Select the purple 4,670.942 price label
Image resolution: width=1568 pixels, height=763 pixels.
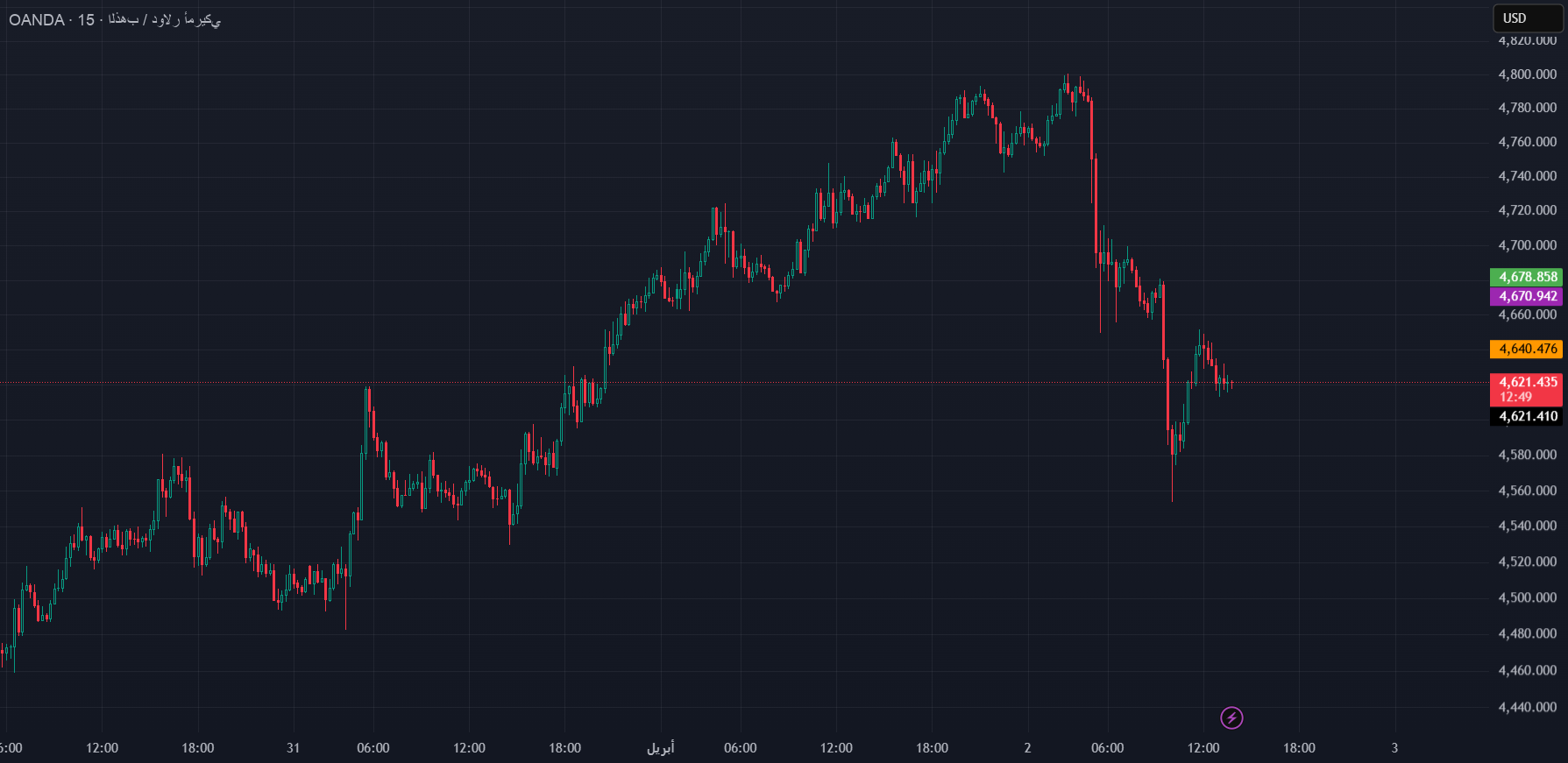1526,296
